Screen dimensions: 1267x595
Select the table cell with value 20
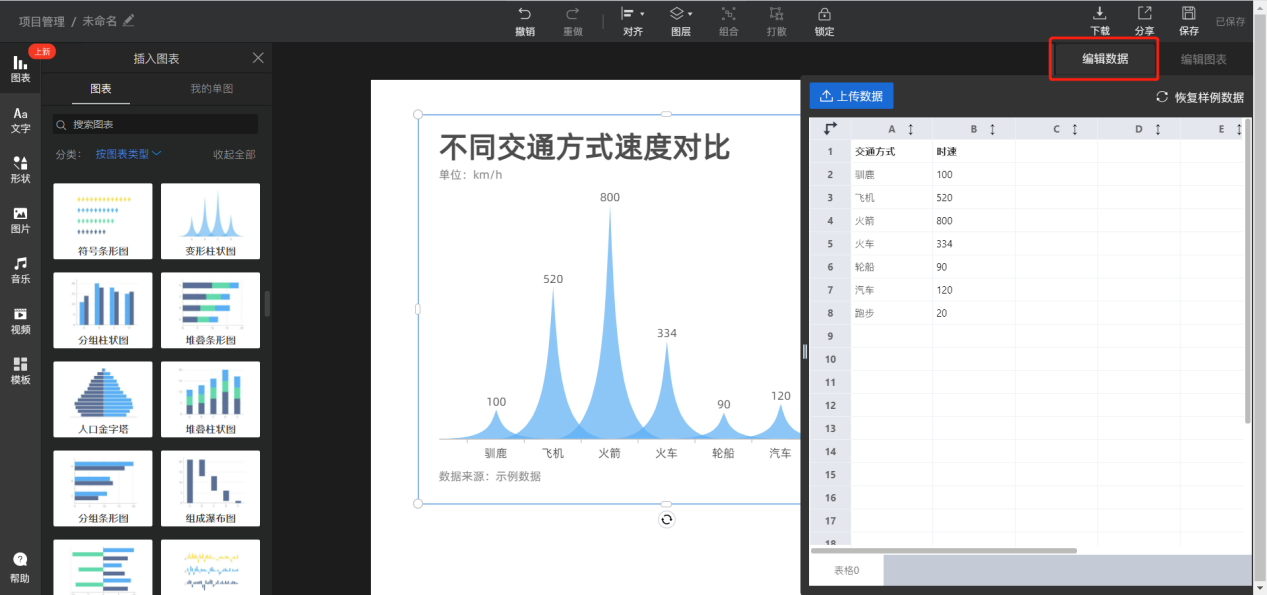click(x=974, y=313)
